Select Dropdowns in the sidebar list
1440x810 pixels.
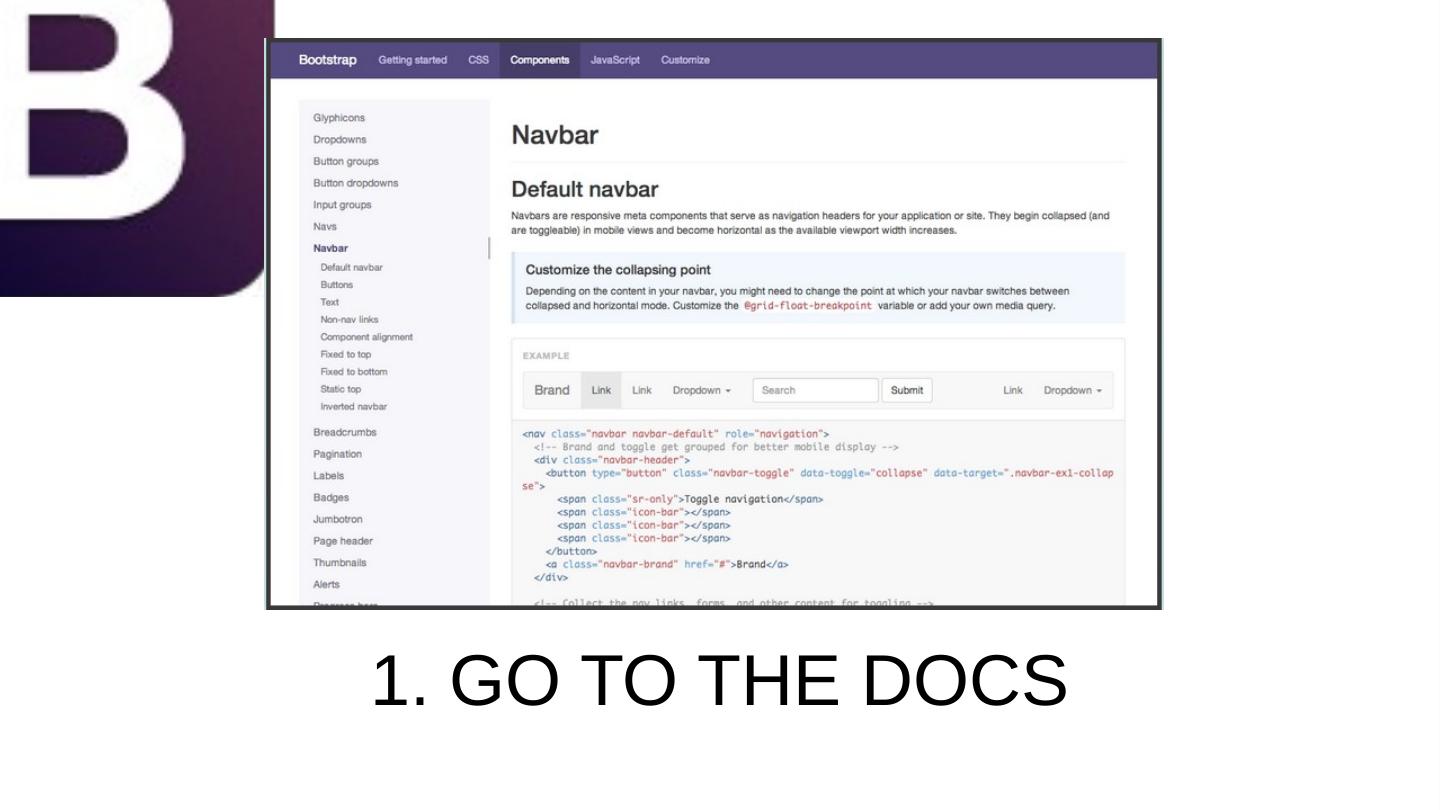pyautogui.click(x=340, y=140)
